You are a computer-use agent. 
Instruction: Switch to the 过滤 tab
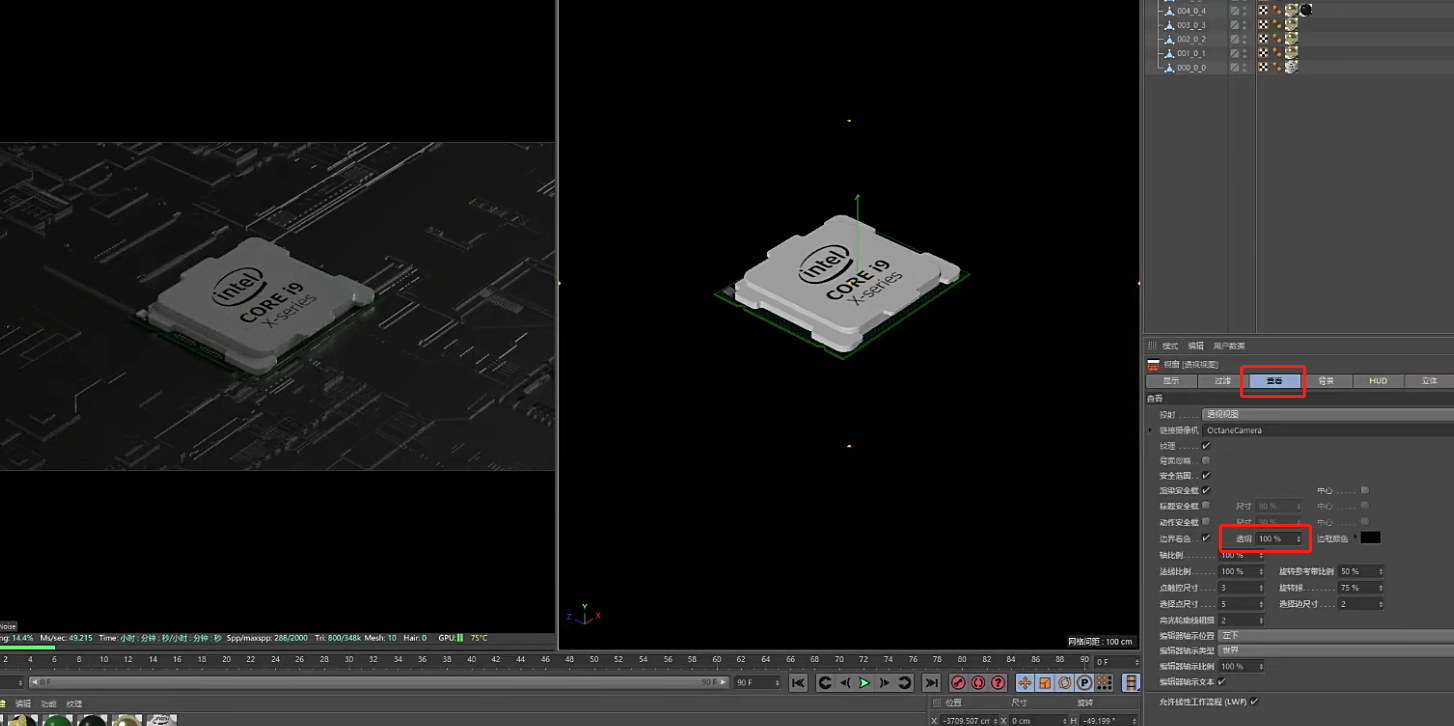[x=1223, y=381]
